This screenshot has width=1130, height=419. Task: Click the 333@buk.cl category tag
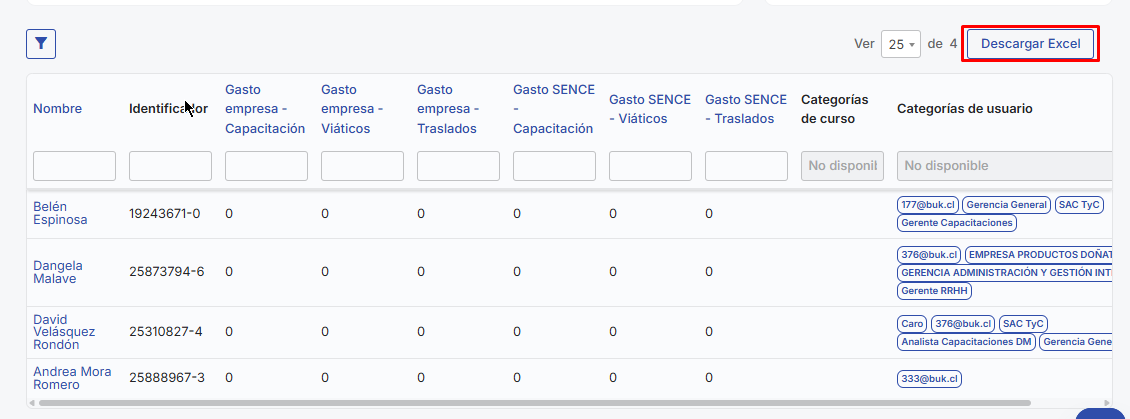pyautogui.click(x=930, y=379)
